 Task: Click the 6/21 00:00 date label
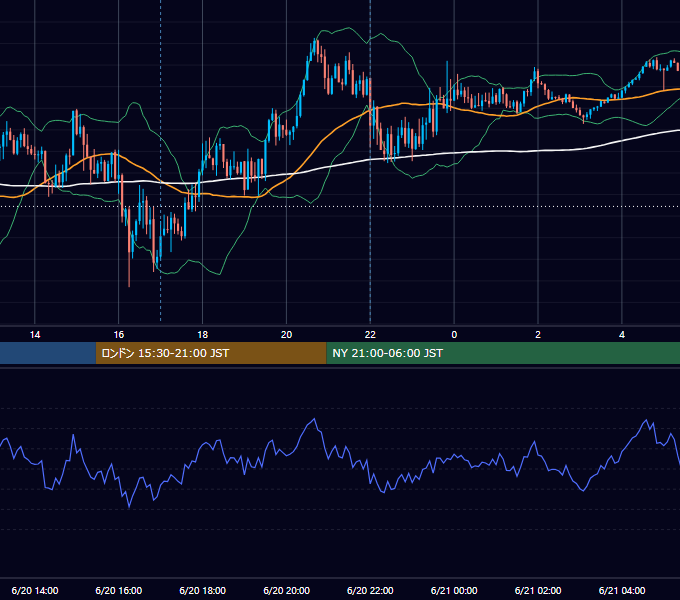coord(454,590)
